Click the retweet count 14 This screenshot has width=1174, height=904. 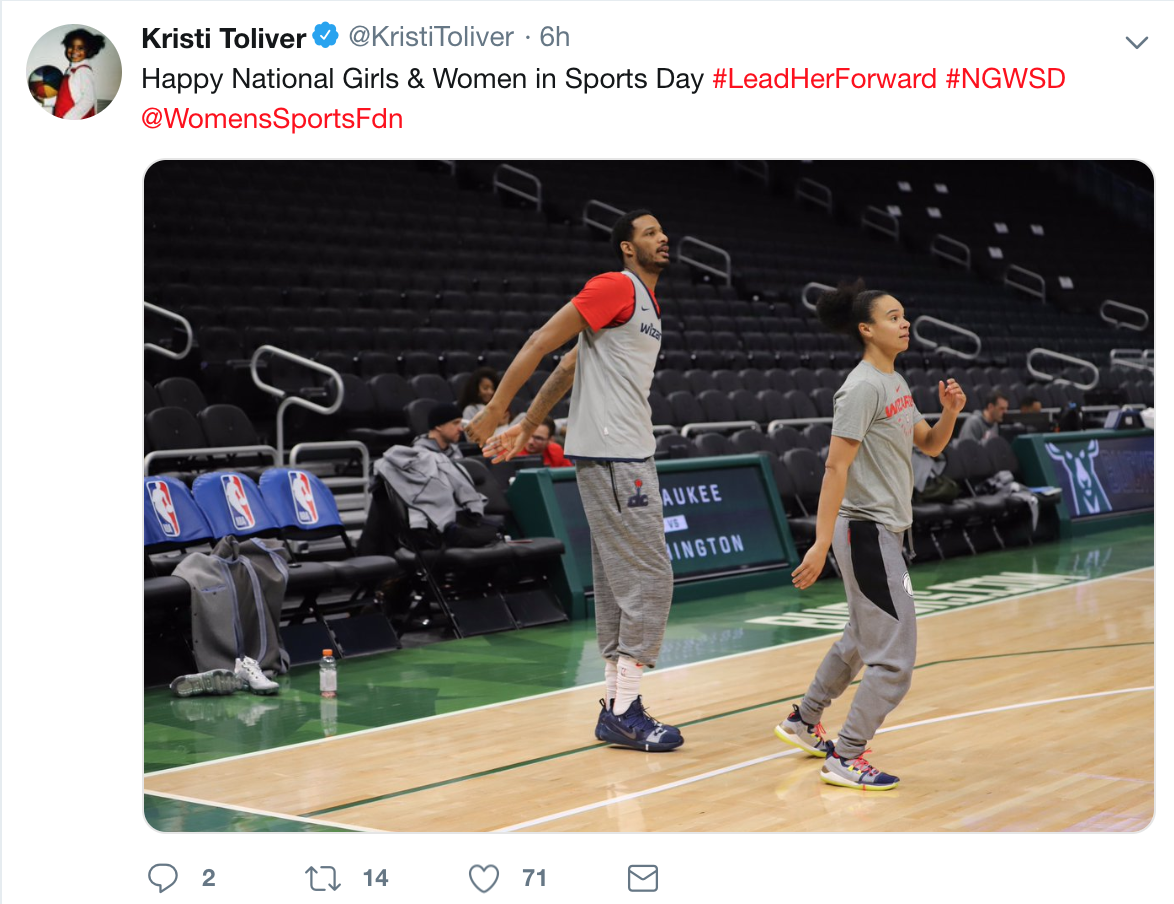point(375,878)
